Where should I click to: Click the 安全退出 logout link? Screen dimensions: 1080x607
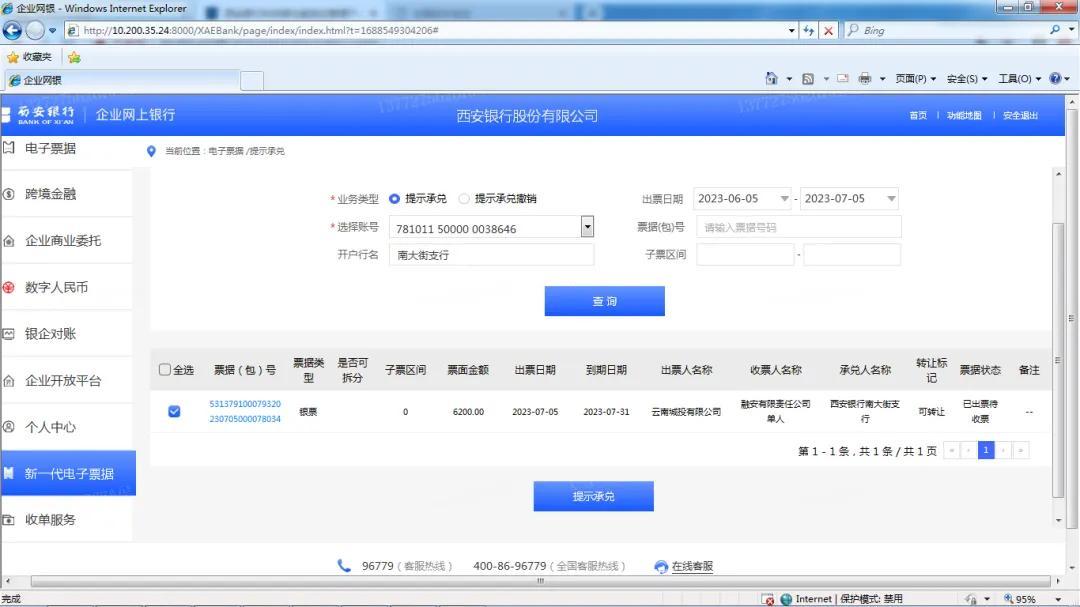[x=1020, y=116]
